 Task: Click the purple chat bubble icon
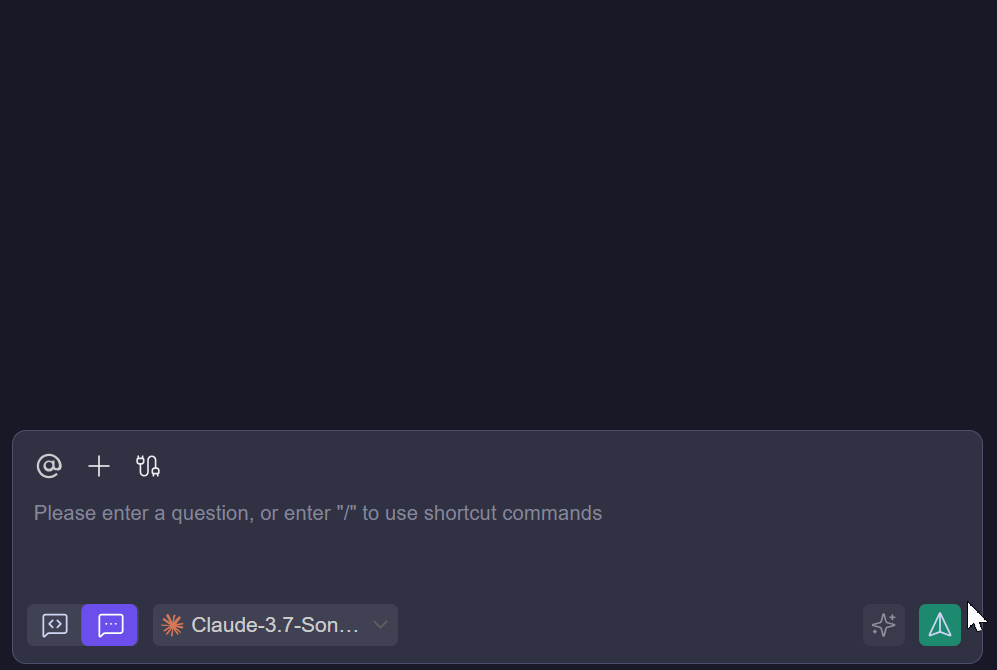pyautogui.click(x=110, y=625)
